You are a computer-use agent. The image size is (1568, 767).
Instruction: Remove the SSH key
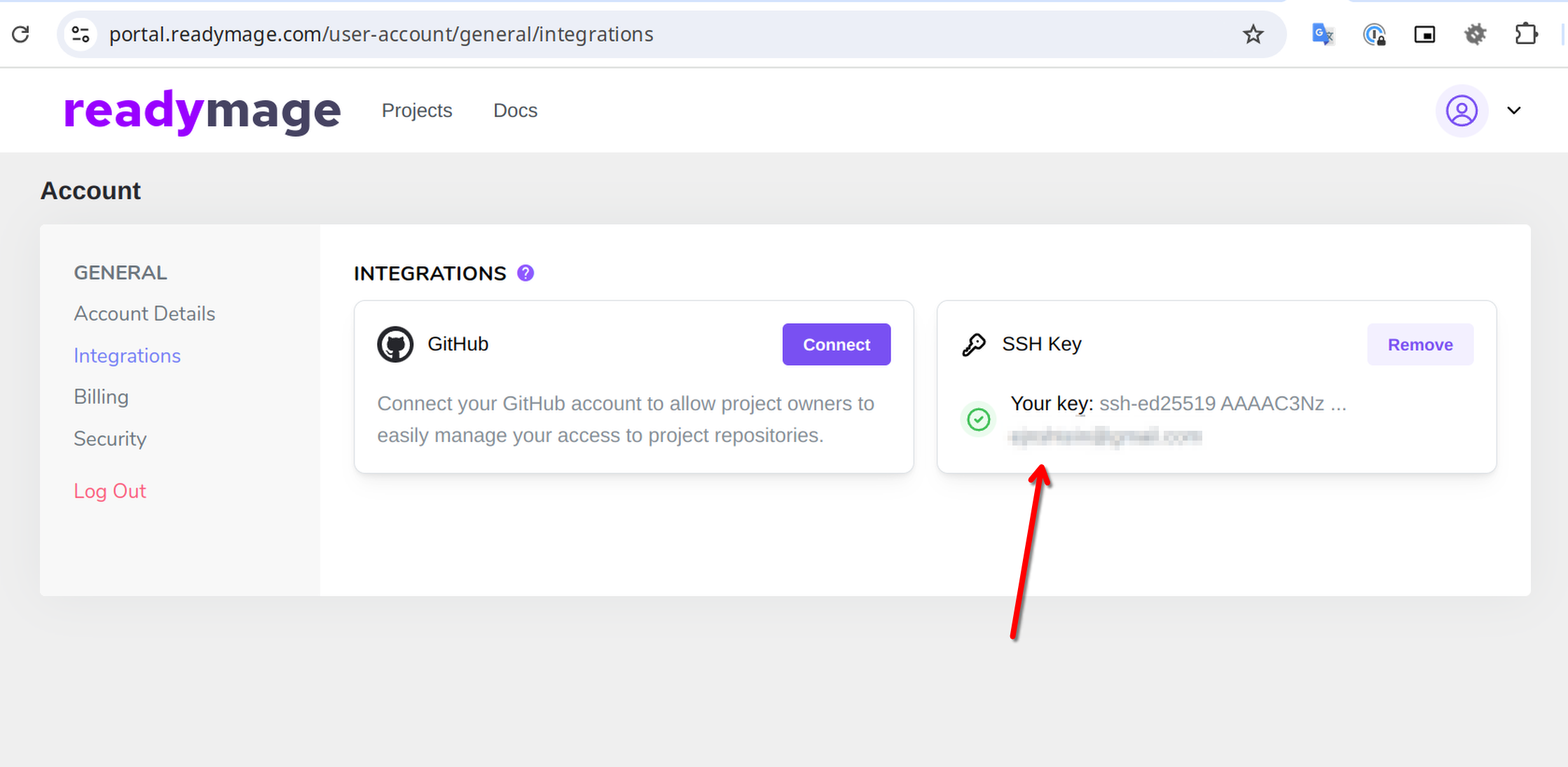tap(1419, 345)
